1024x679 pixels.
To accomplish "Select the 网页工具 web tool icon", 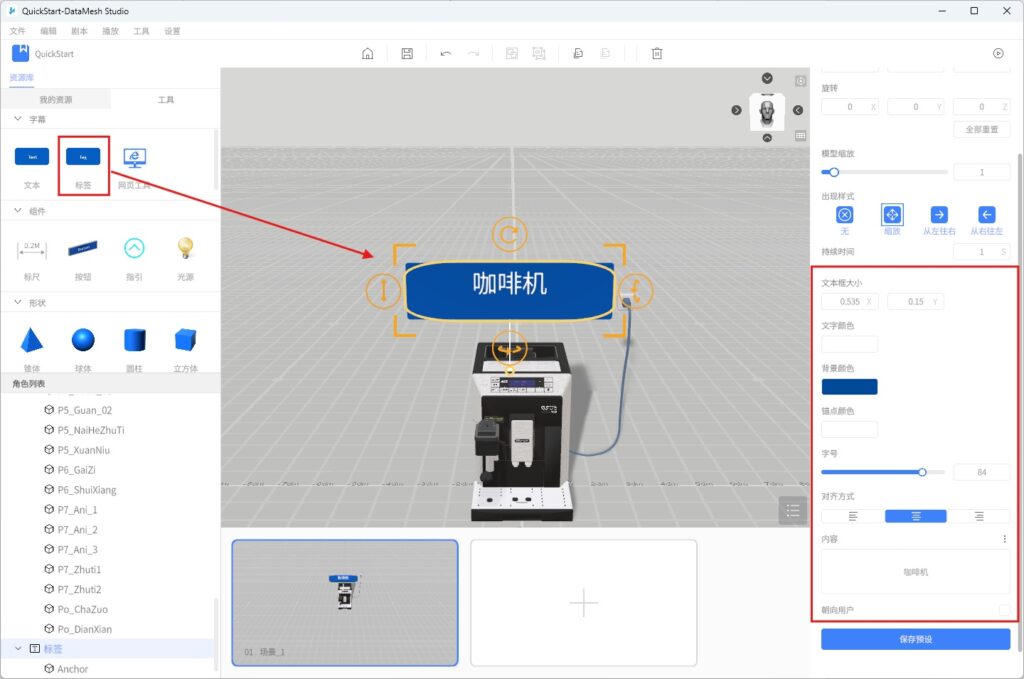I will pos(134,158).
